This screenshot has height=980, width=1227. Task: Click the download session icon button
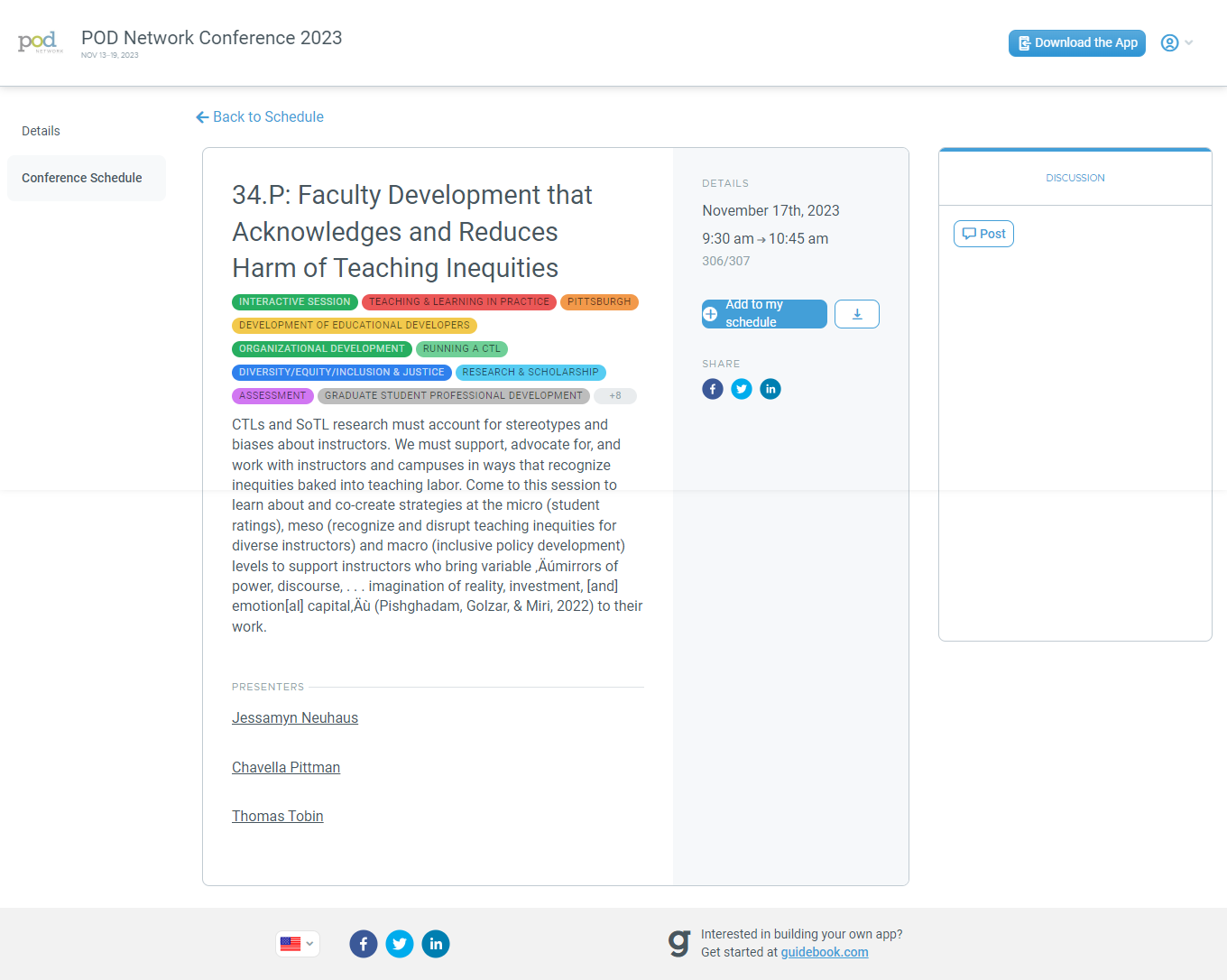click(x=856, y=314)
